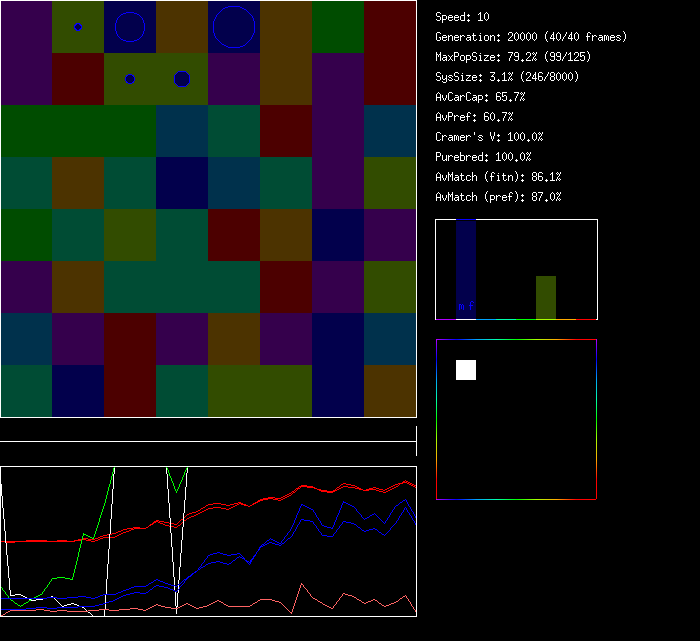Viewport: 700px width, 641px height.
Task: Click the AvCarCap: 65.7% value
Action: [480, 97]
